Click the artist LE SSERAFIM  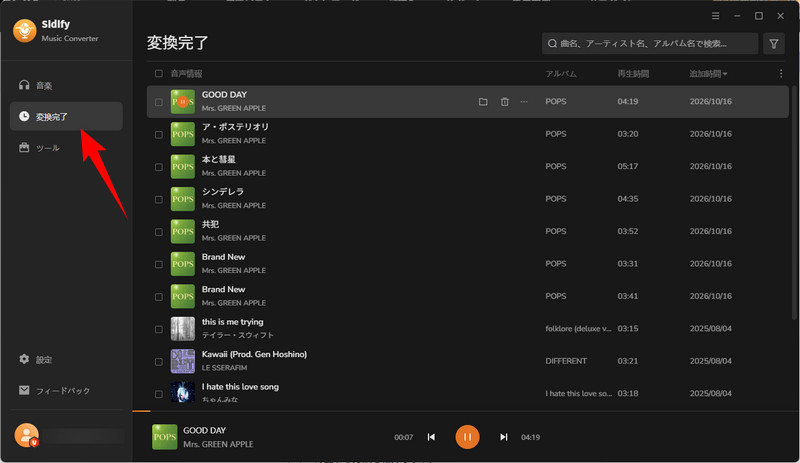pos(224,368)
